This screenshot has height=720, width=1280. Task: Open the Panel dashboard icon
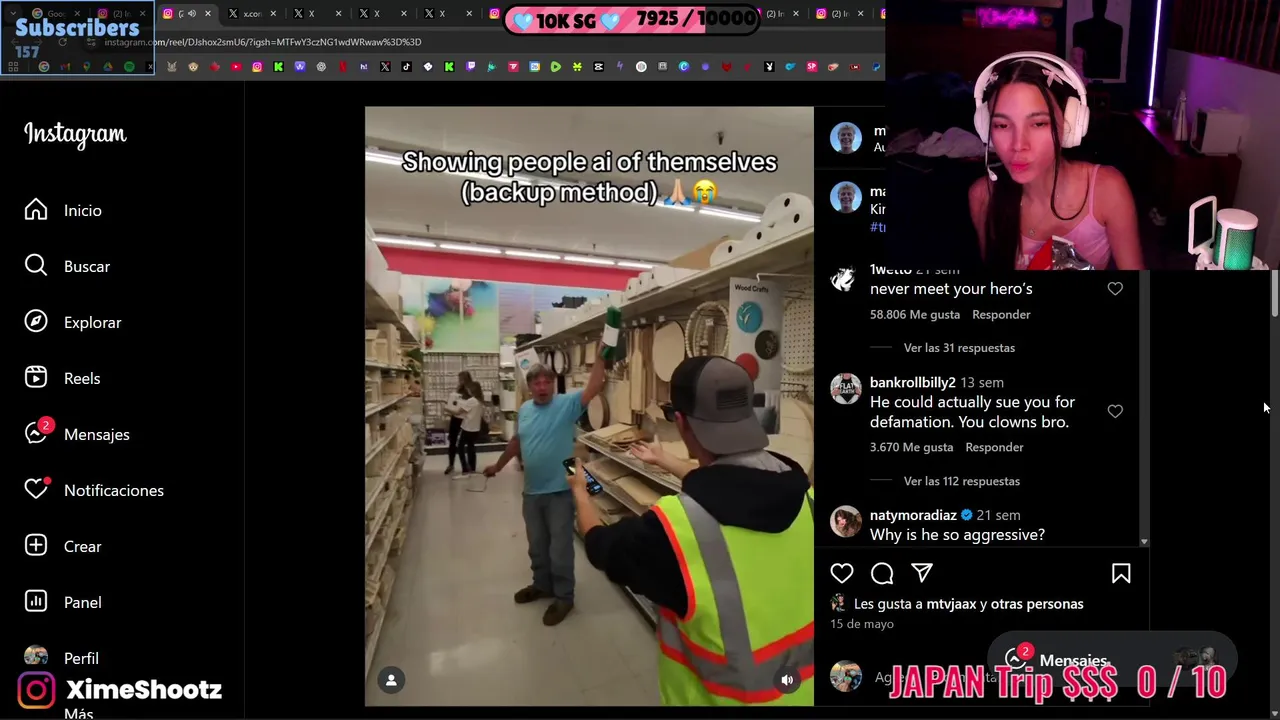coord(36,602)
